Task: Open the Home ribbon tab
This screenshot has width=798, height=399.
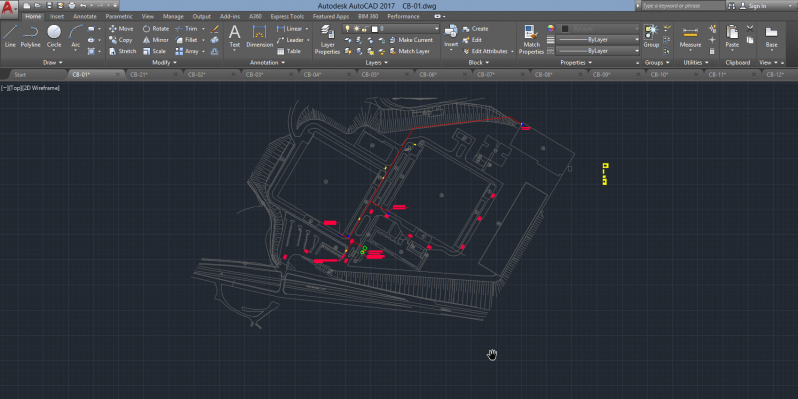Action: [34, 16]
